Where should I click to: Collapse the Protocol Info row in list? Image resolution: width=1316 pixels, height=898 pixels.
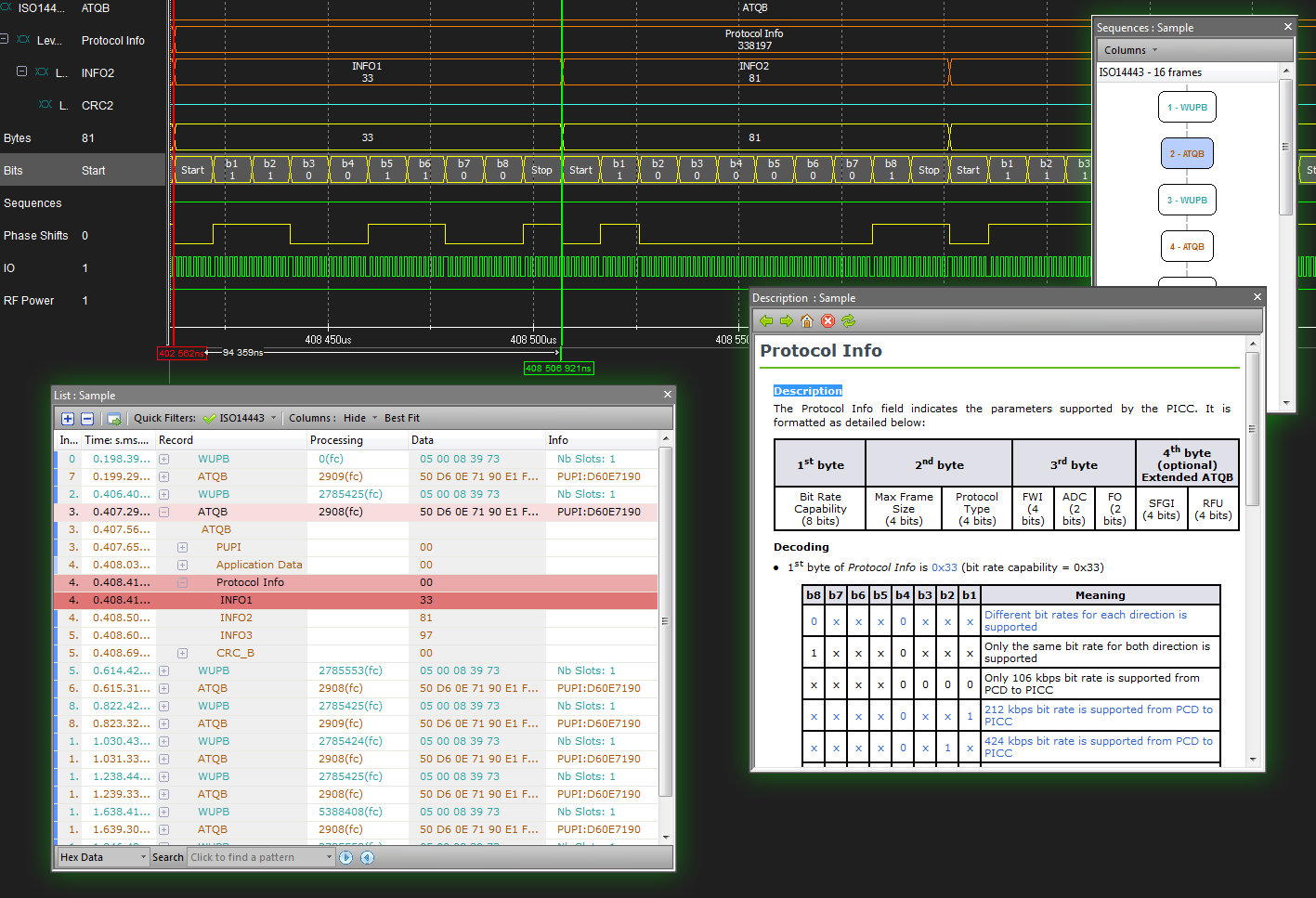182,583
